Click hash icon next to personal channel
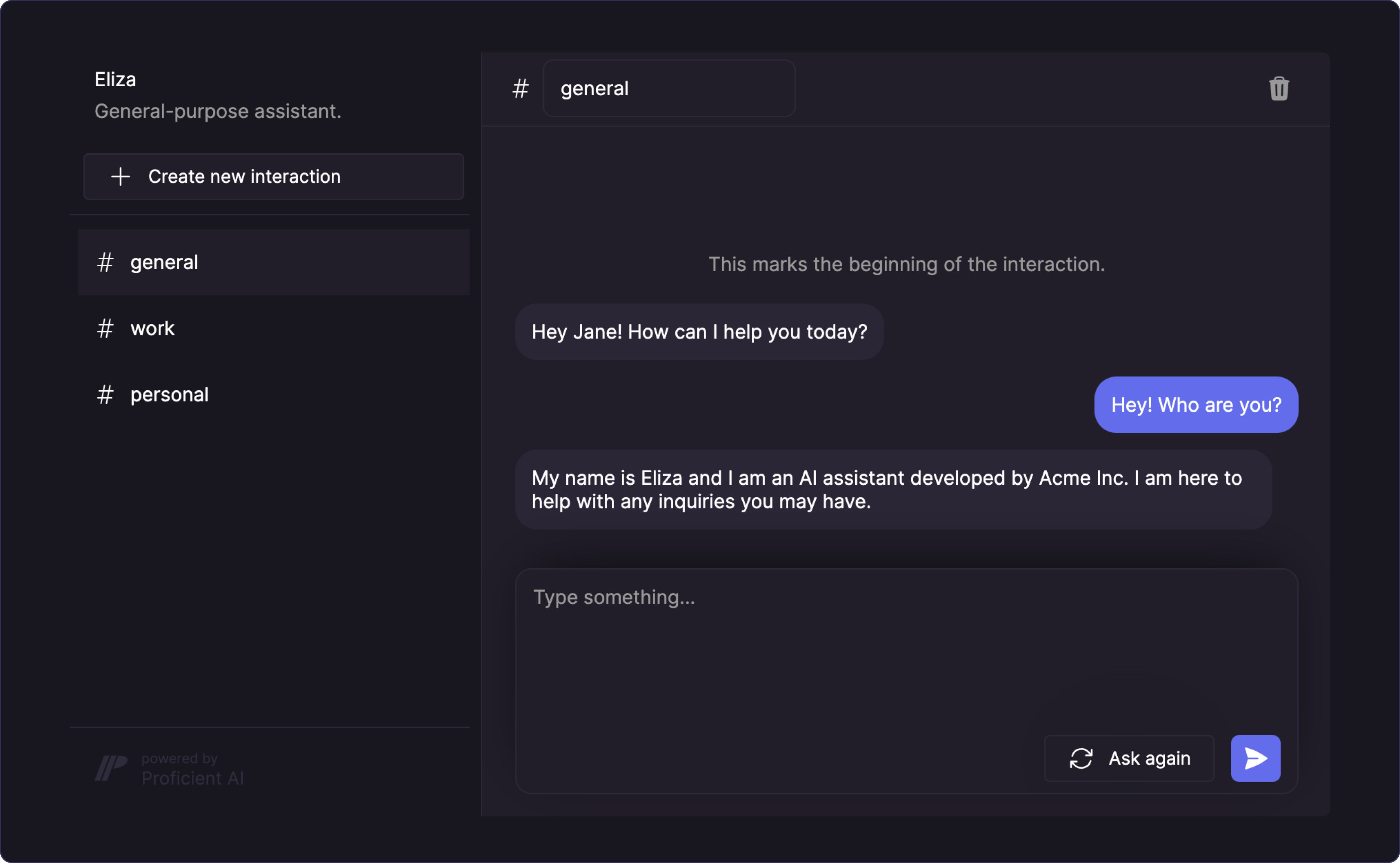Viewport: 1400px width, 863px height. [x=105, y=395]
